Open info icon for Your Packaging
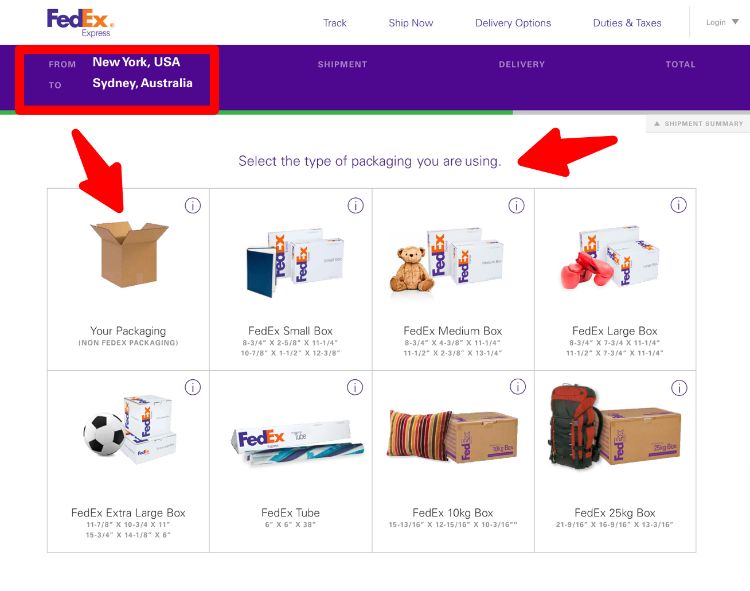750x591 pixels. [x=193, y=206]
